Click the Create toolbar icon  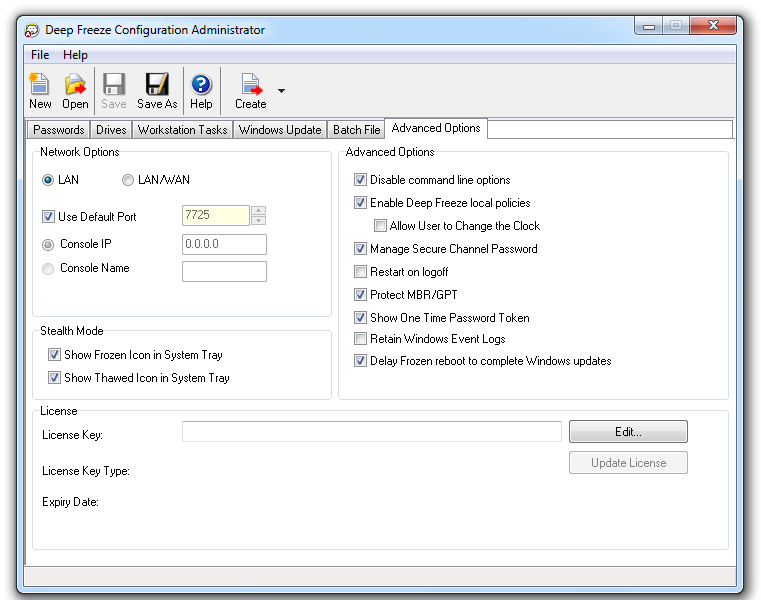point(250,90)
